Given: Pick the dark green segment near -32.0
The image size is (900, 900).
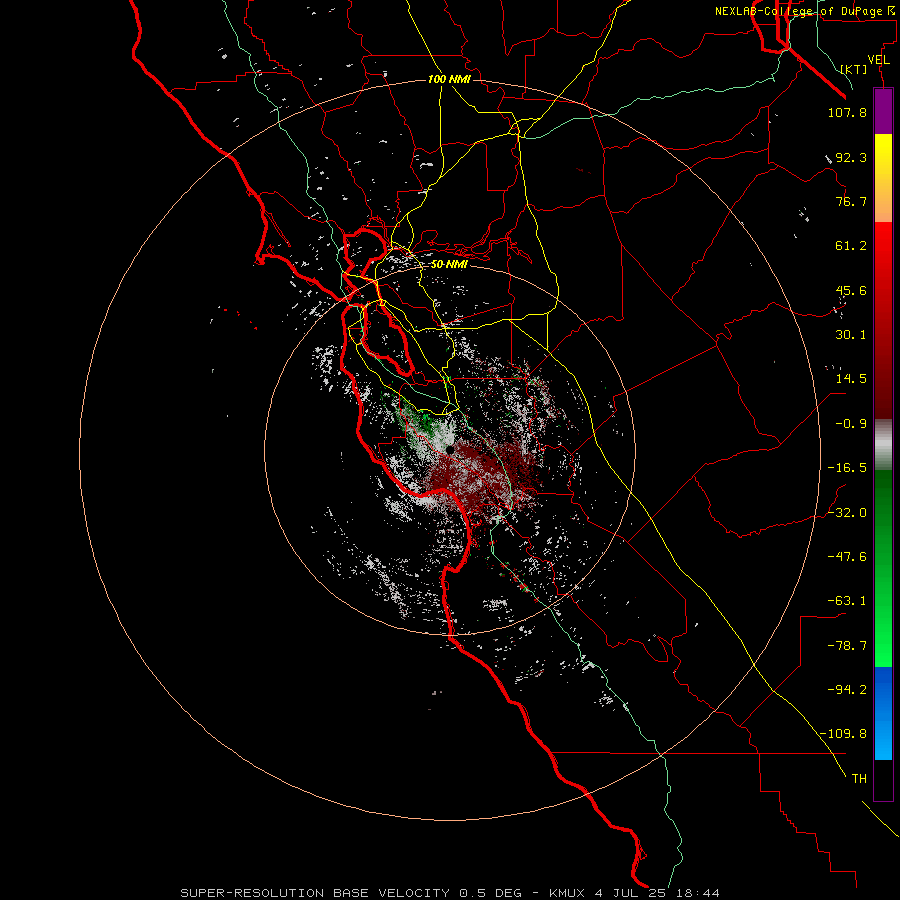Looking at the screenshot, I should coord(883,513).
